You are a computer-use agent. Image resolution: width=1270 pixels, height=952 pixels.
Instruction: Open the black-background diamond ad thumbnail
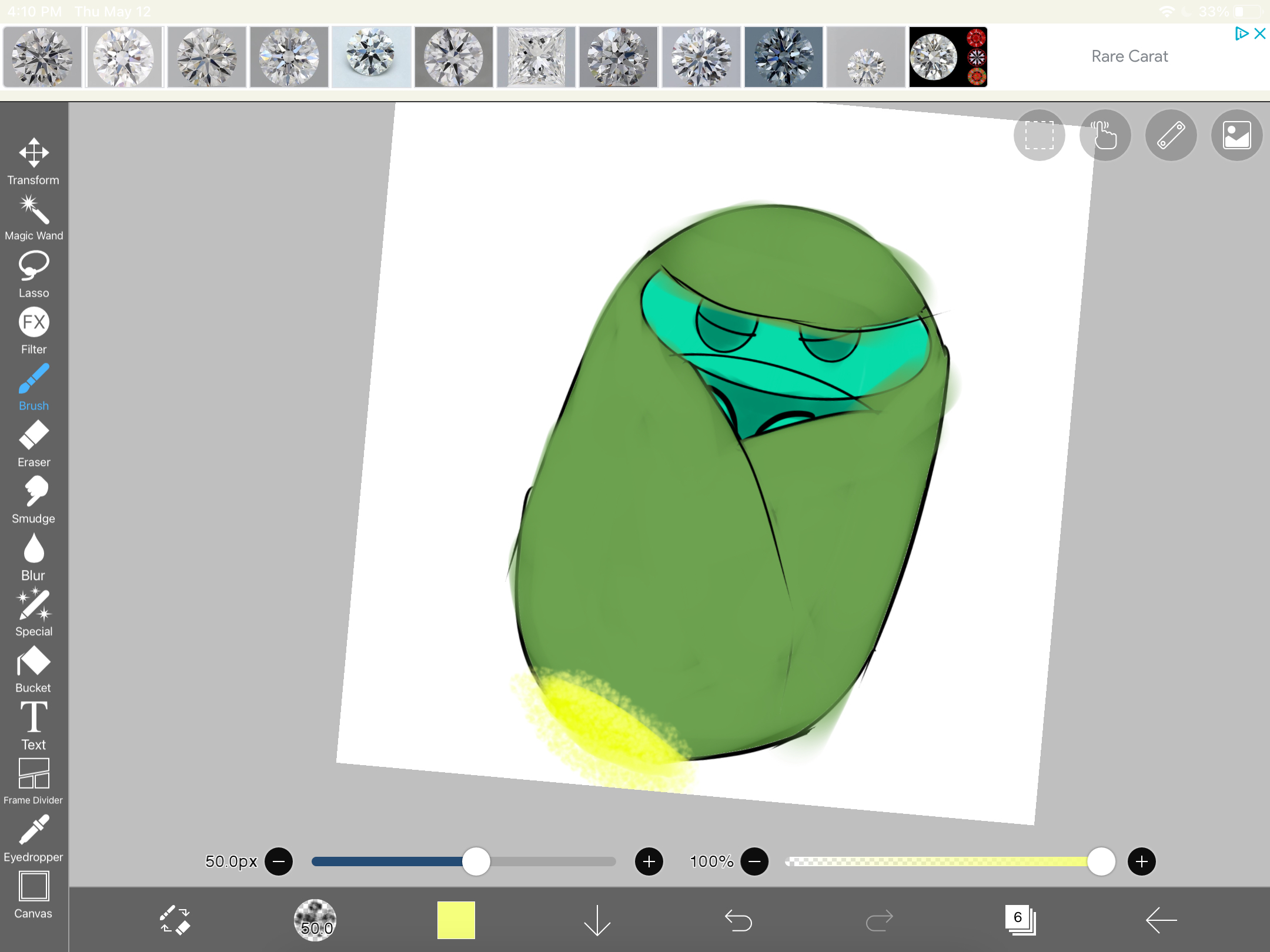point(948,57)
